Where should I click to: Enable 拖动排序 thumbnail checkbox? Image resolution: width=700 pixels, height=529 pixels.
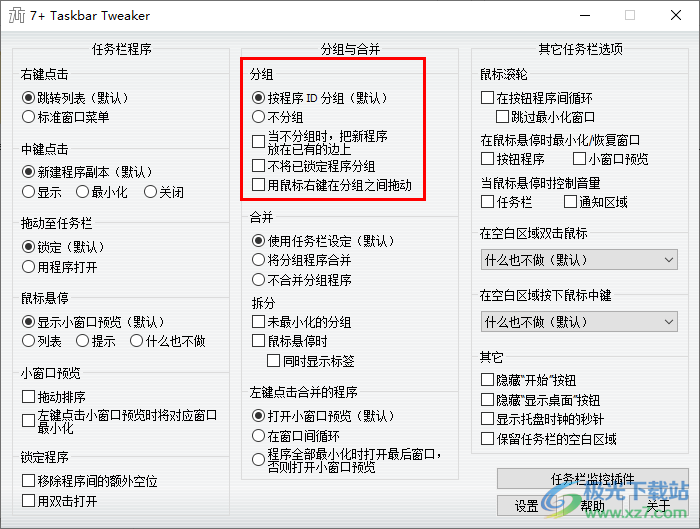point(28,396)
